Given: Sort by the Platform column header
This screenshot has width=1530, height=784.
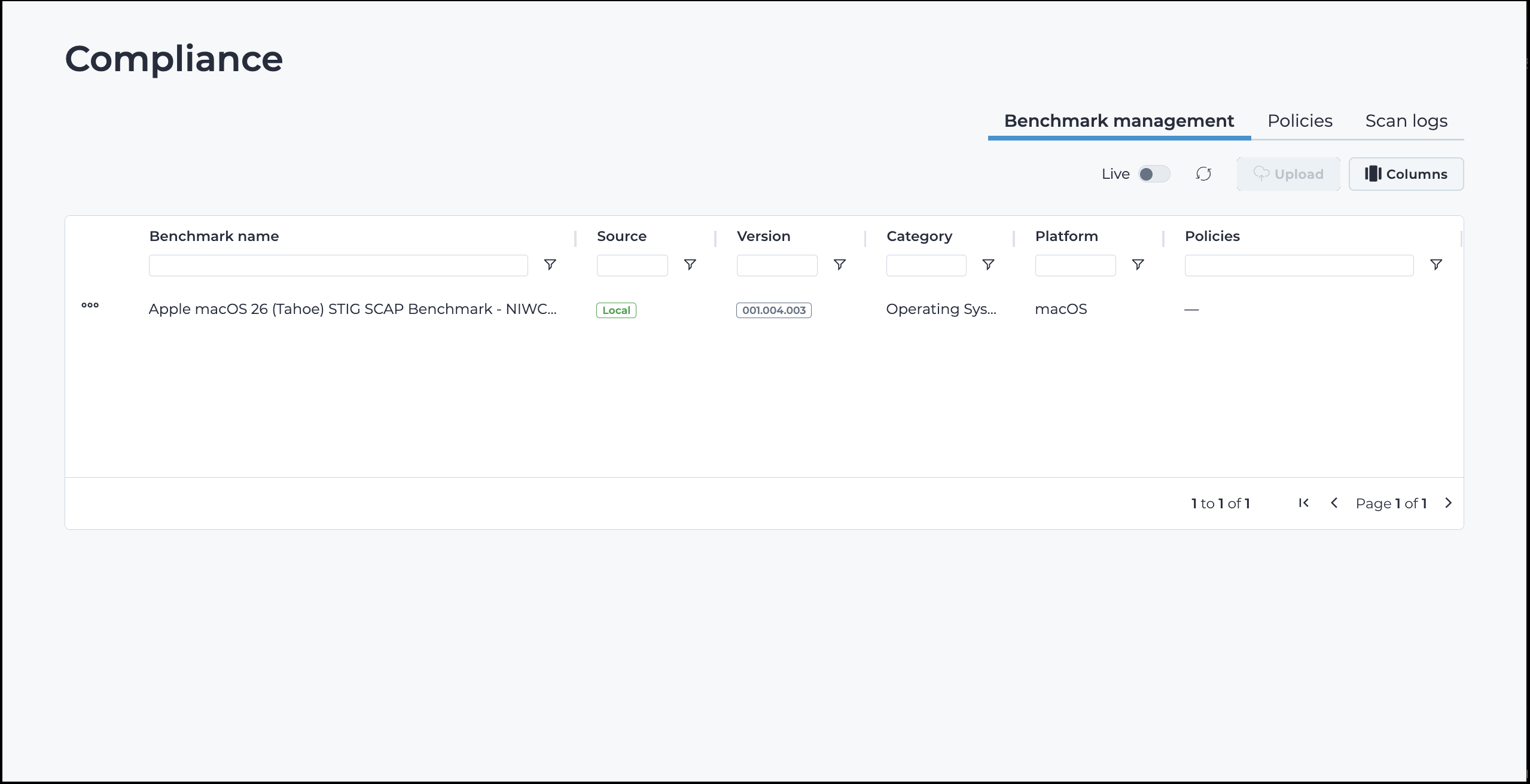Looking at the screenshot, I should tap(1066, 236).
